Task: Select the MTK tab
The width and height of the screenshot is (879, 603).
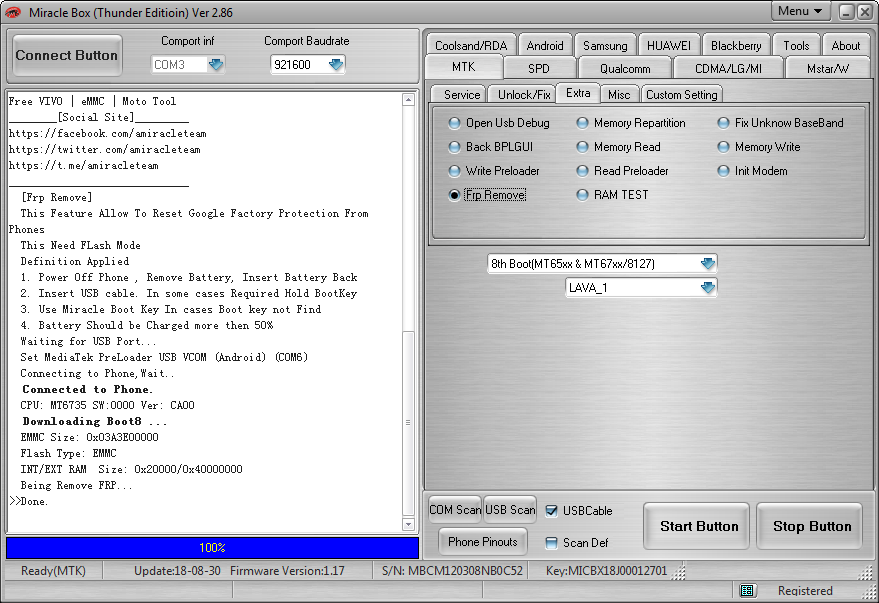Action: tap(464, 67)
